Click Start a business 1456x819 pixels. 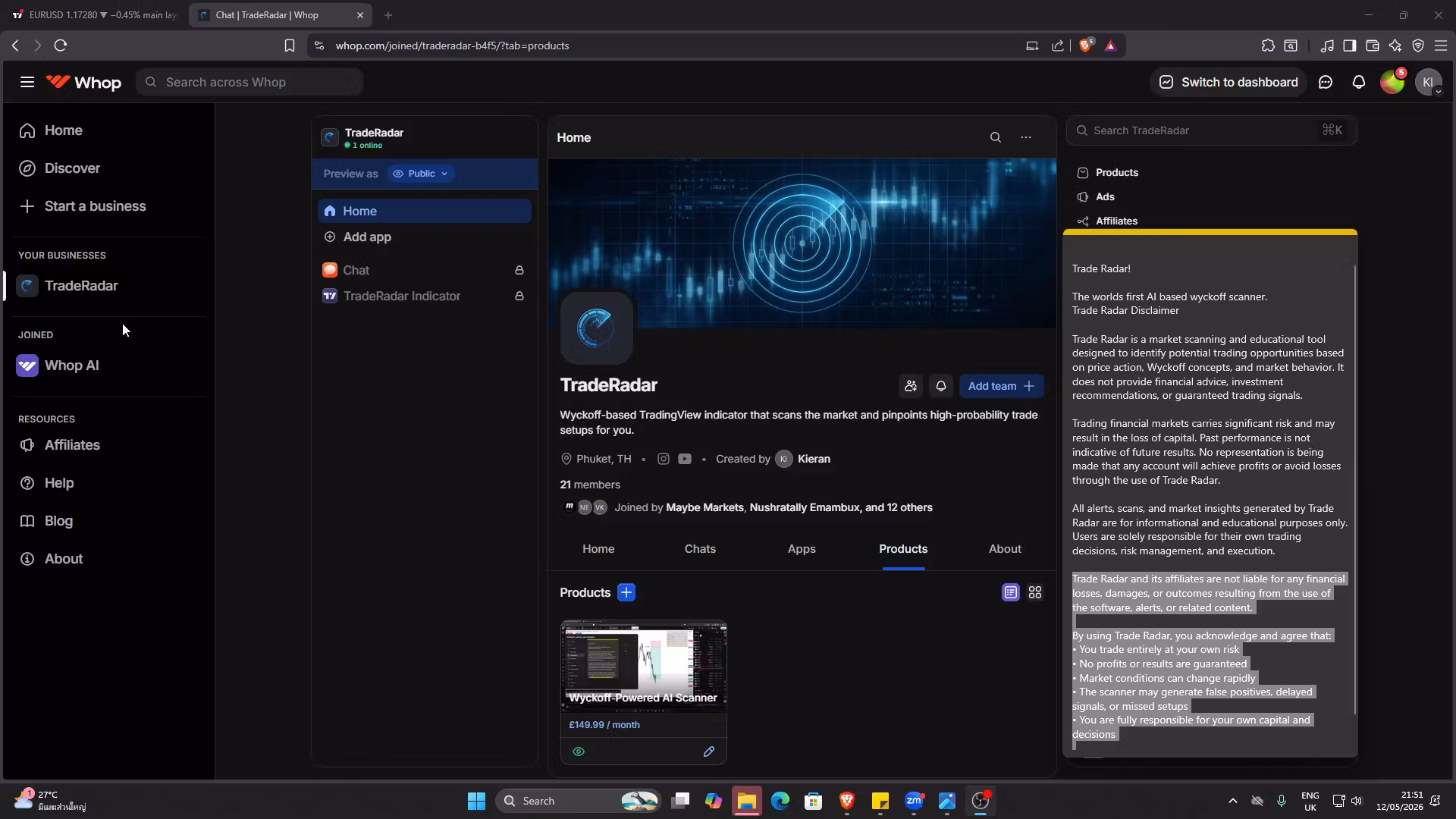108,206
